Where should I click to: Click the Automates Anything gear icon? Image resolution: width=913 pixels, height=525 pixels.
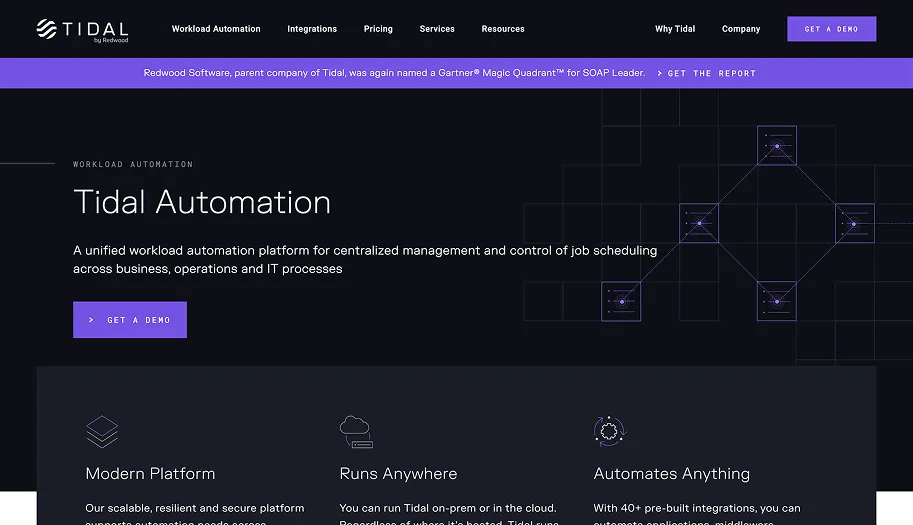[610, 431]
